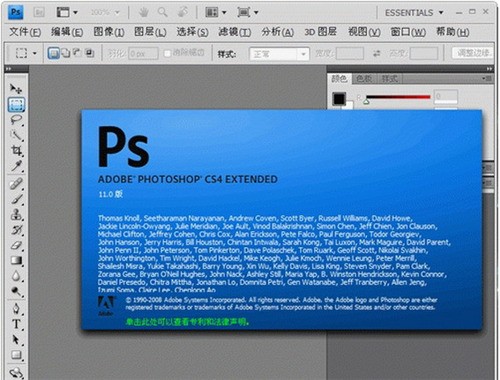Select the Pen tool
This screenshot has height=380, width=500.
click(x=16, y=309)
